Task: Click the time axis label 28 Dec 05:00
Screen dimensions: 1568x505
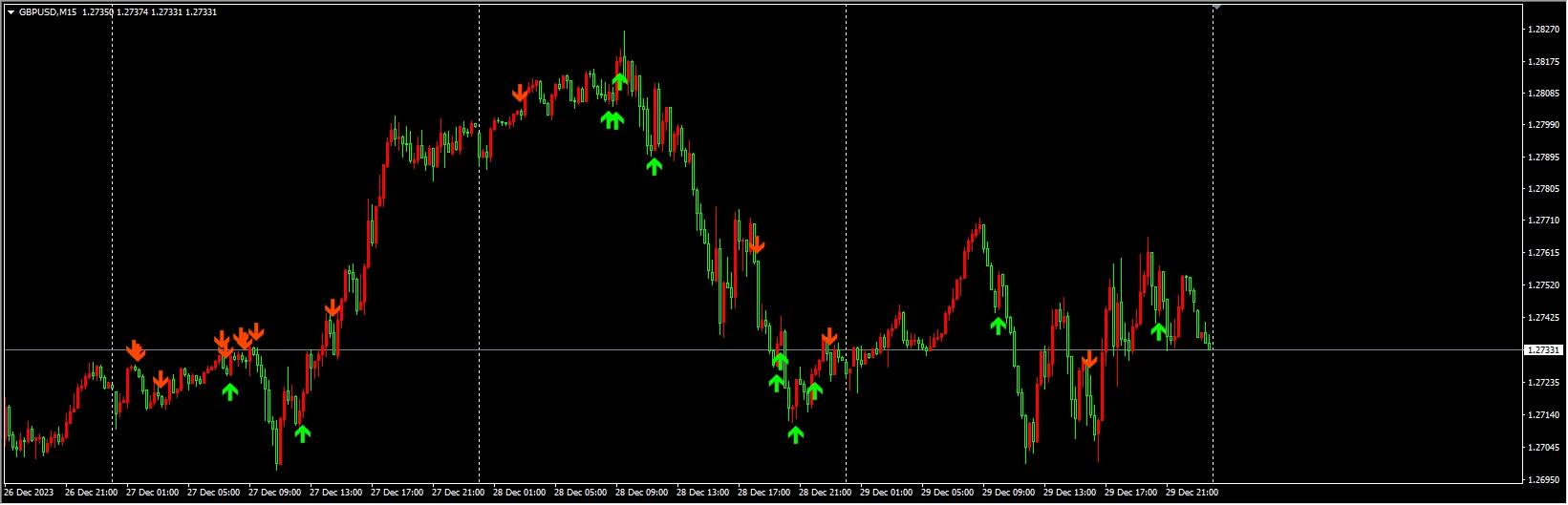Action: (580, 494)
